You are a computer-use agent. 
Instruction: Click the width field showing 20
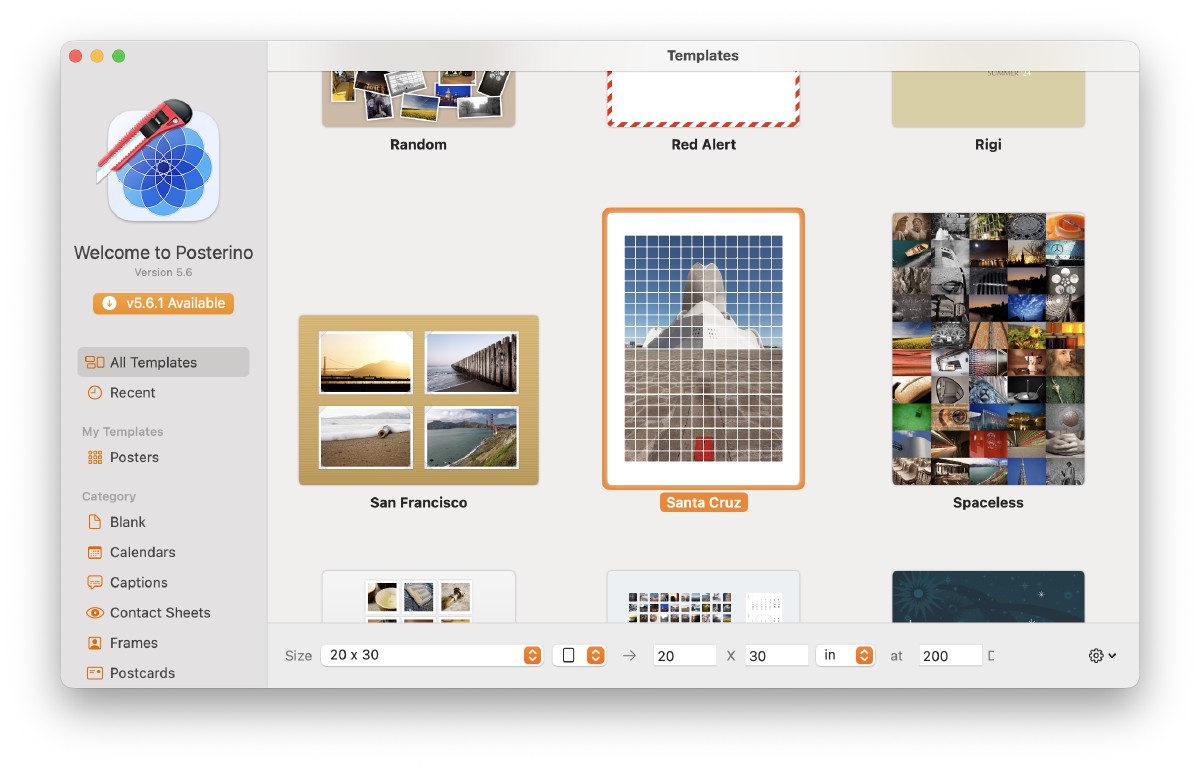[685, 655]
